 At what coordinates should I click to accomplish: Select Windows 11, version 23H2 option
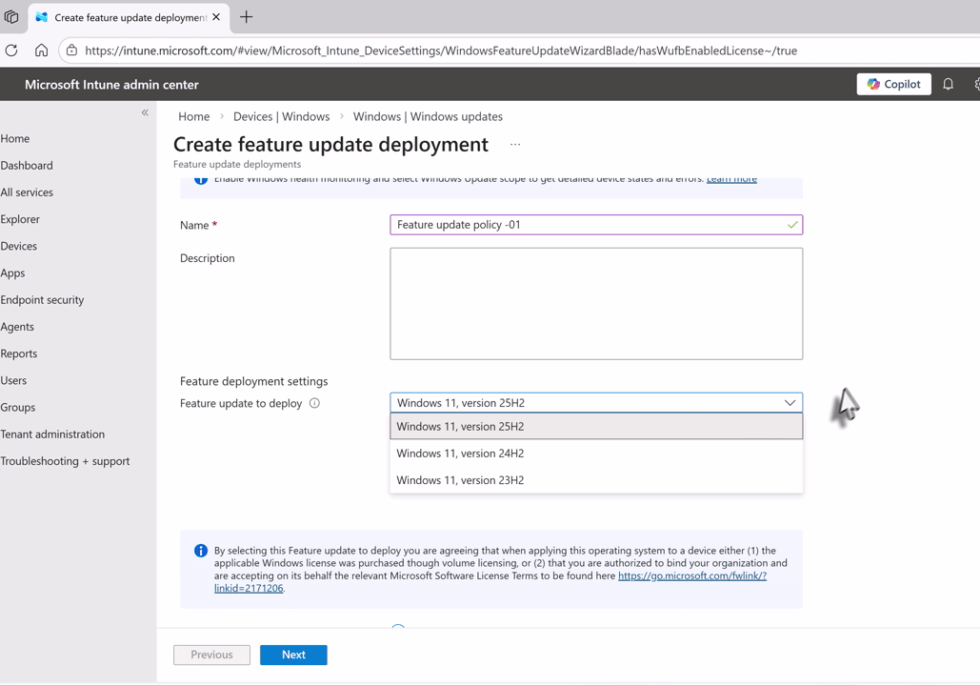pyautogui.click(x=596, y=480)
